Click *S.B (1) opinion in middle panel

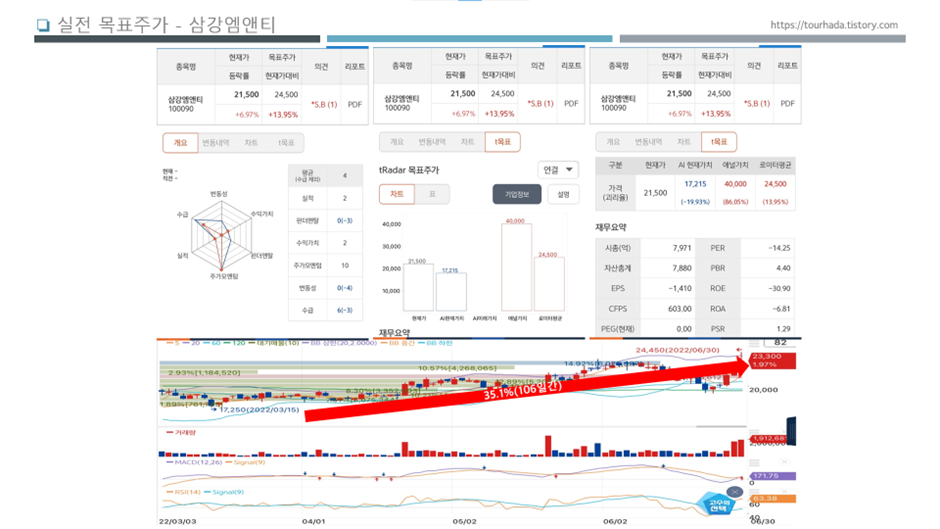click(541, 104)
